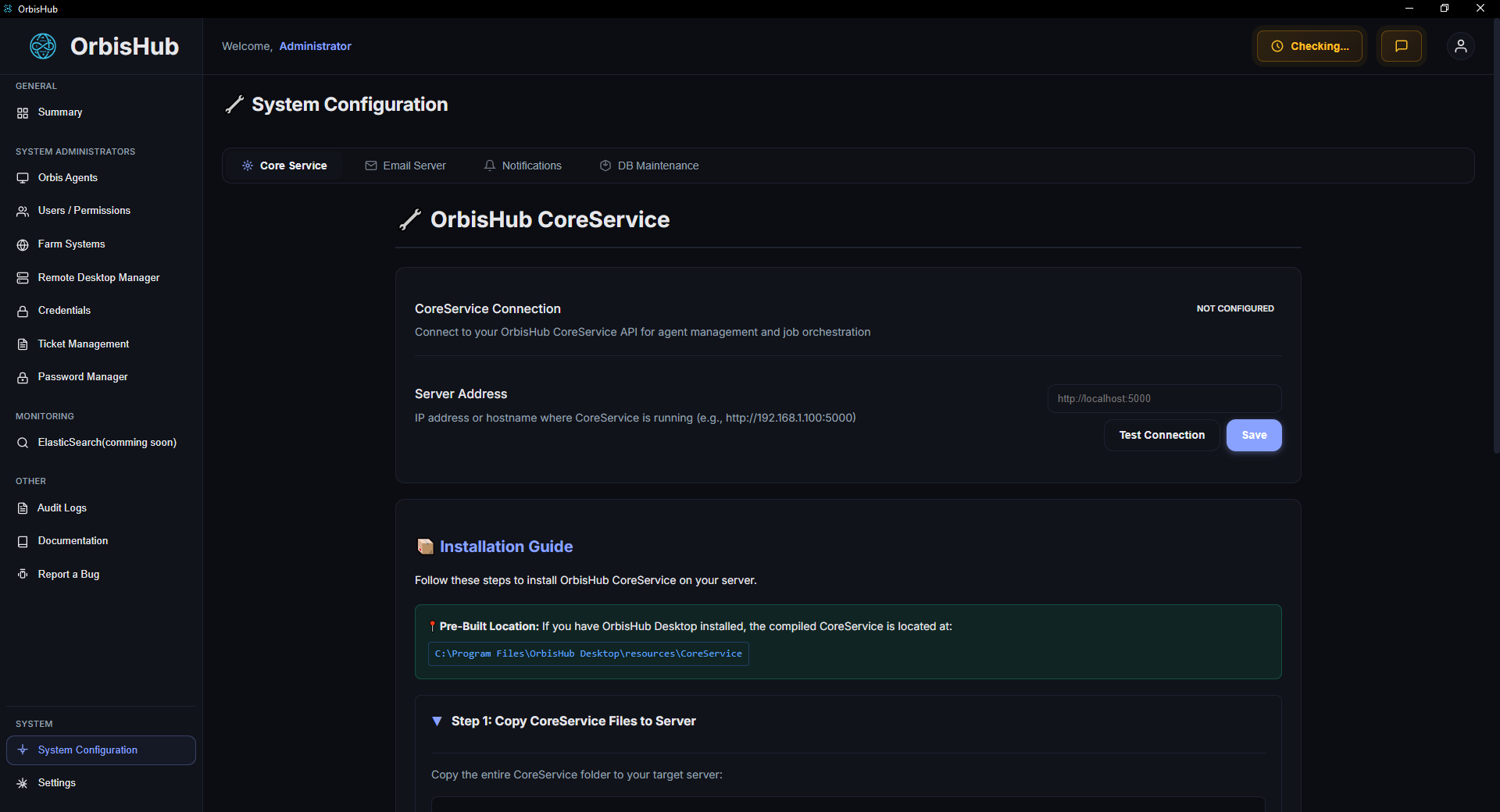Click the vertical page scrollbar
Viewport: 1500px width, 812px height.
[1495, 234]
